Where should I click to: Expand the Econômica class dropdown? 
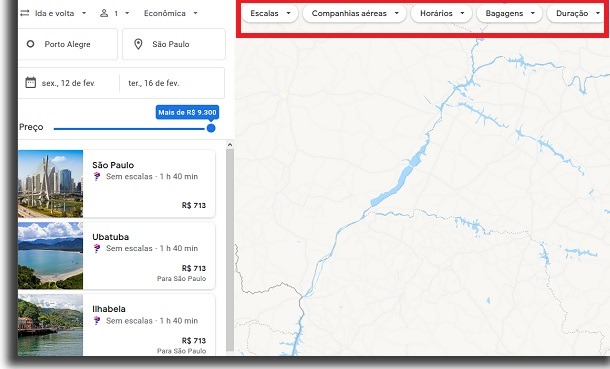click(171, 13)
